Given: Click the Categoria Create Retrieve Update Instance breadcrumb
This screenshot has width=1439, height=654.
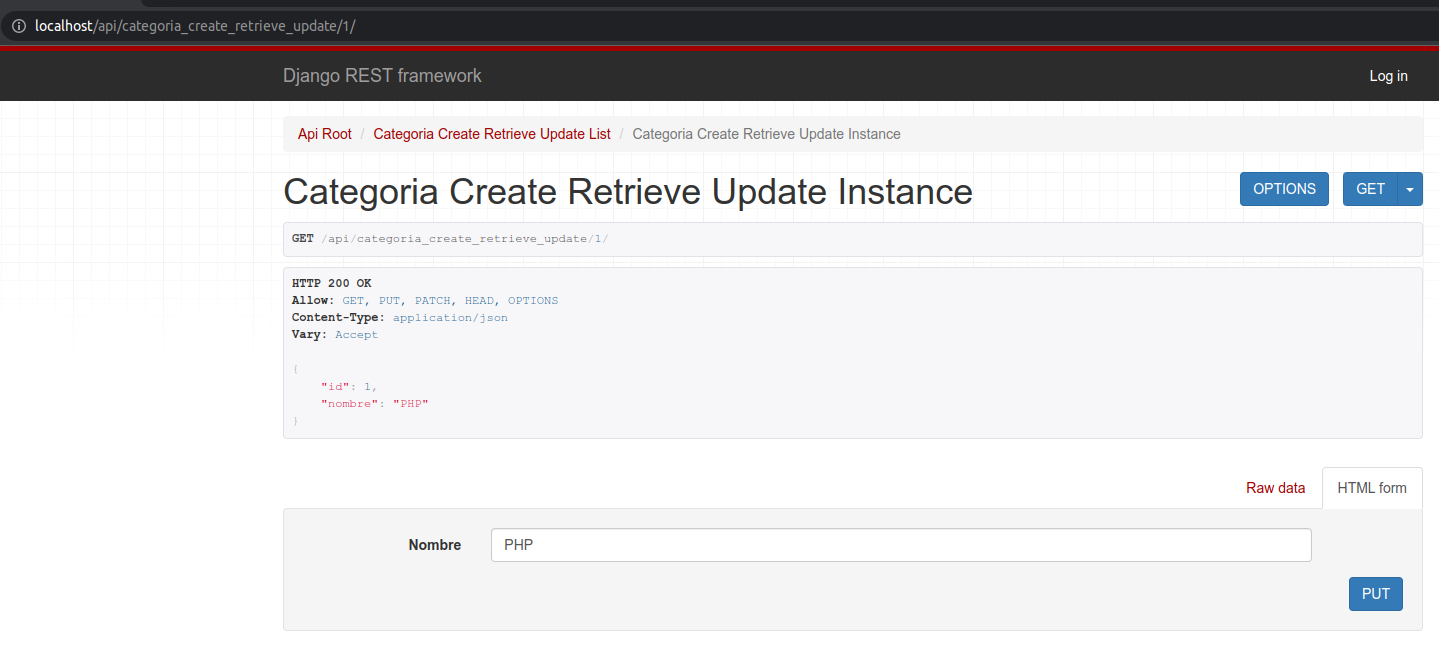Looking at the screenshot, I should 766,134.
